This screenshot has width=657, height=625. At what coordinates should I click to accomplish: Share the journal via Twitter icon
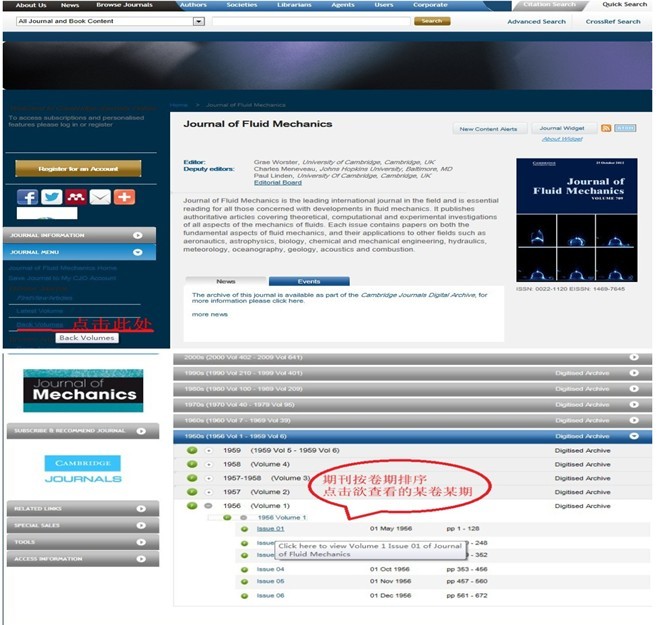pos(52,197)
